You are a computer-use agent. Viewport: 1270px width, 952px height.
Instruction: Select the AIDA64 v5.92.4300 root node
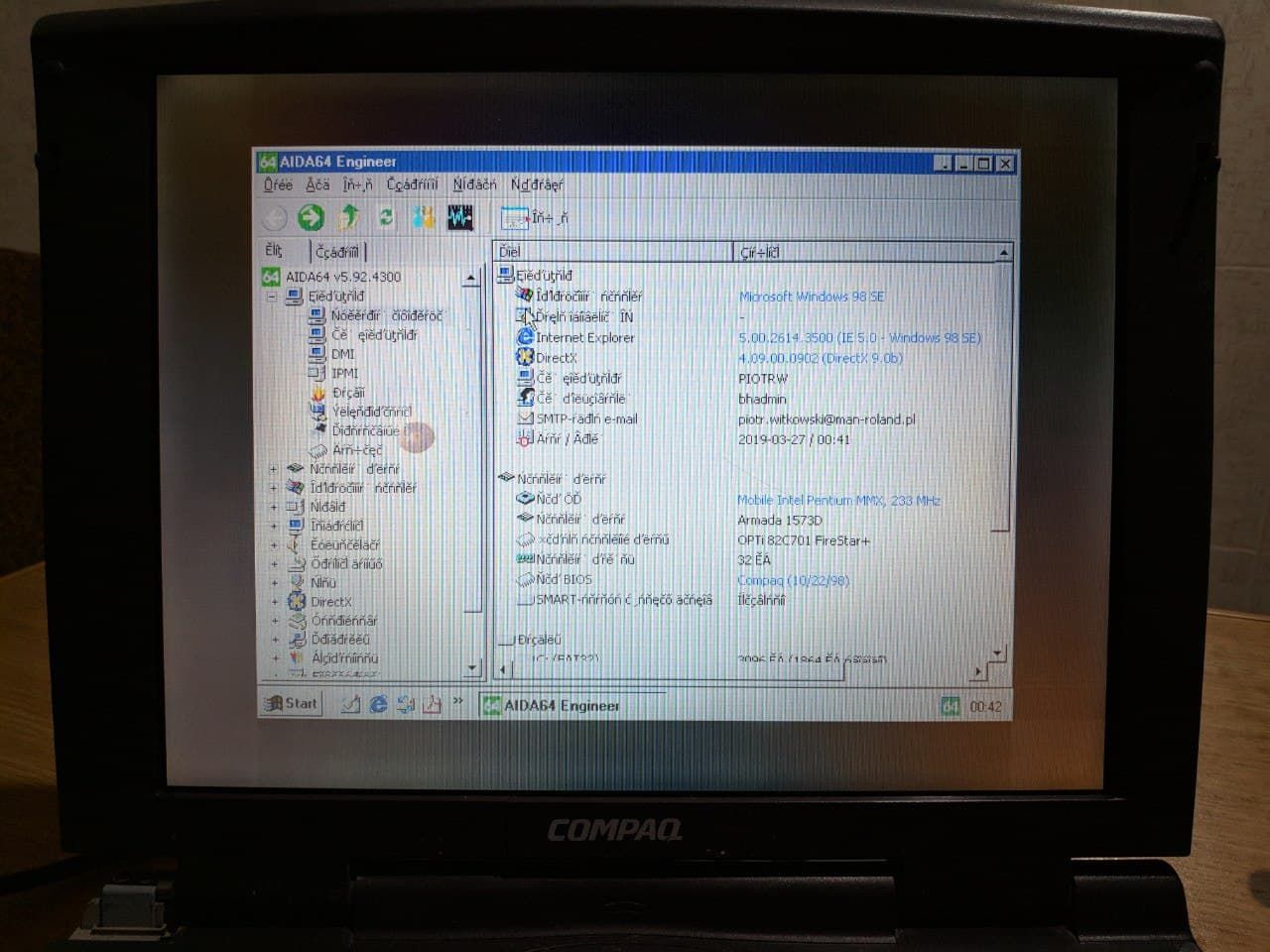click(x=343, y=277)
